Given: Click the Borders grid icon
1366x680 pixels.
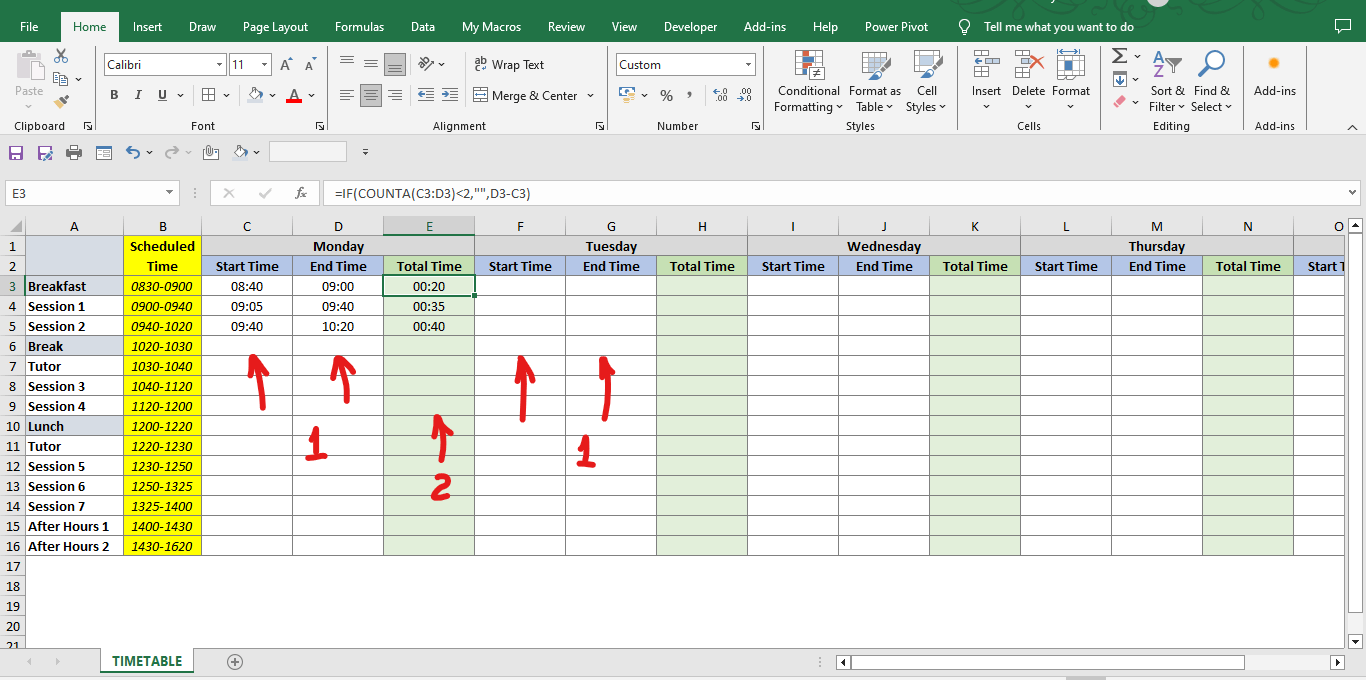Looking at the screenshot, I should click(208, 95).
